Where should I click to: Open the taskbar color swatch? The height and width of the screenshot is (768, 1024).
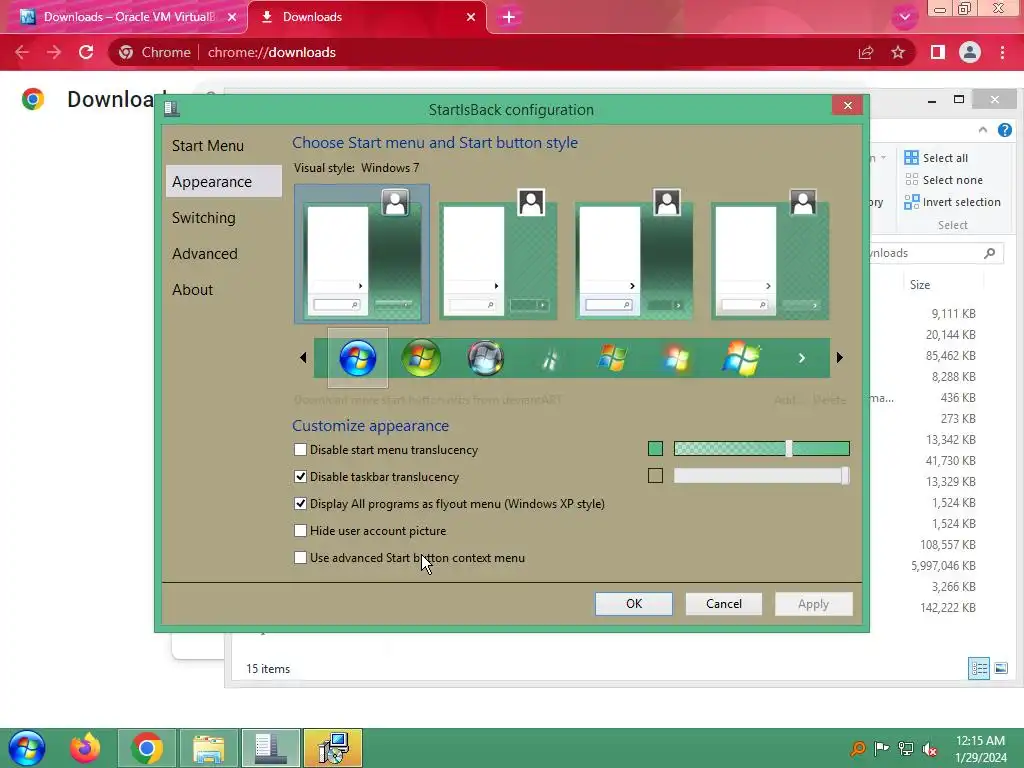pos(655,475)
